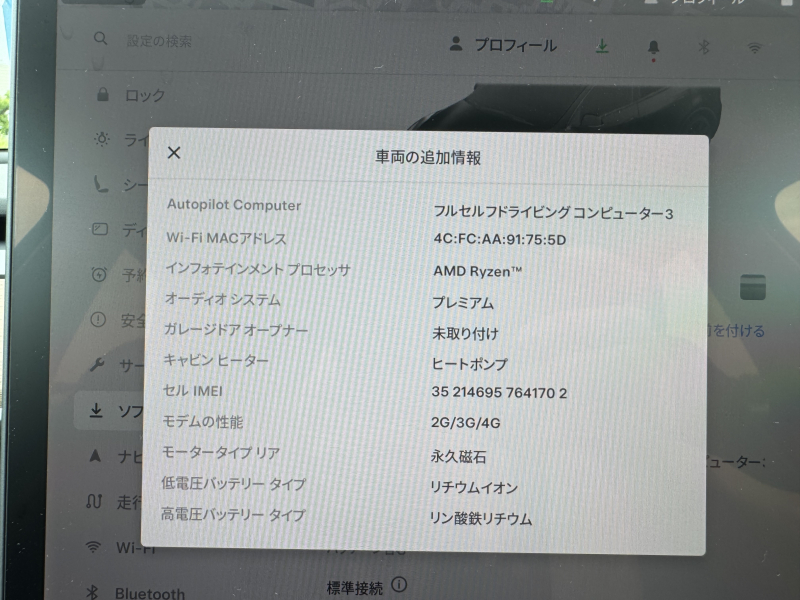Tap the info icon beside 標準接続
This screenshot has height=600, width=800.
pos(399,585)
